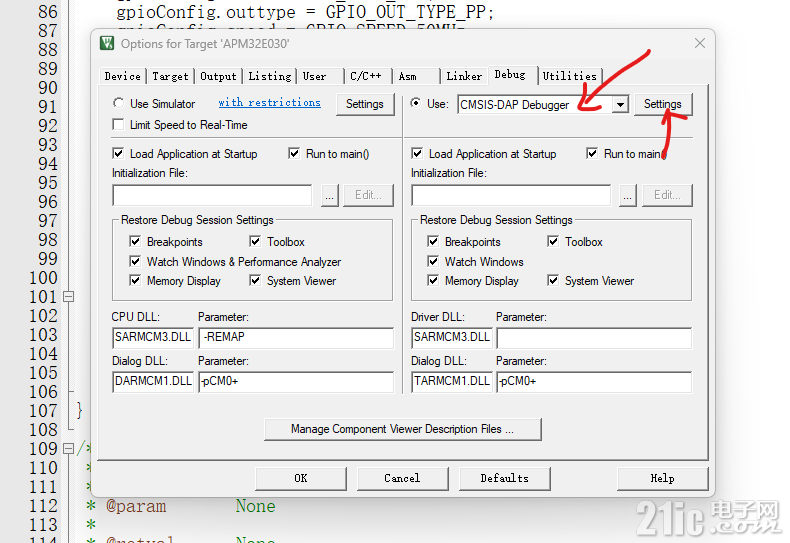The height and width of the screenshot is (543, 790).
Task: Click debugger Initialization File input field
Action: [x=511, y=195]
